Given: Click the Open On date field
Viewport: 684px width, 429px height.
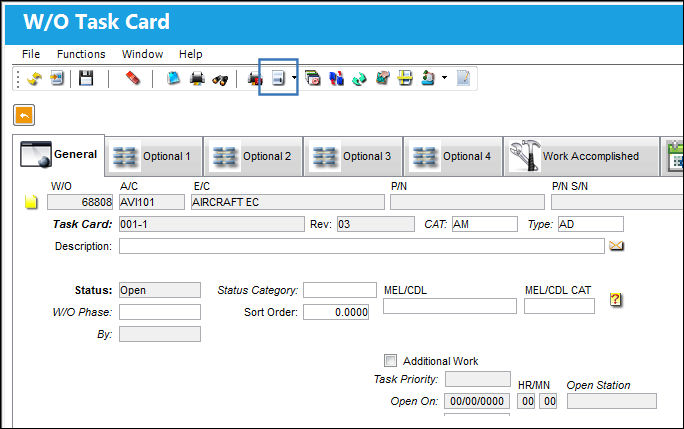Looking at the screenshot, I should point(477,401).
